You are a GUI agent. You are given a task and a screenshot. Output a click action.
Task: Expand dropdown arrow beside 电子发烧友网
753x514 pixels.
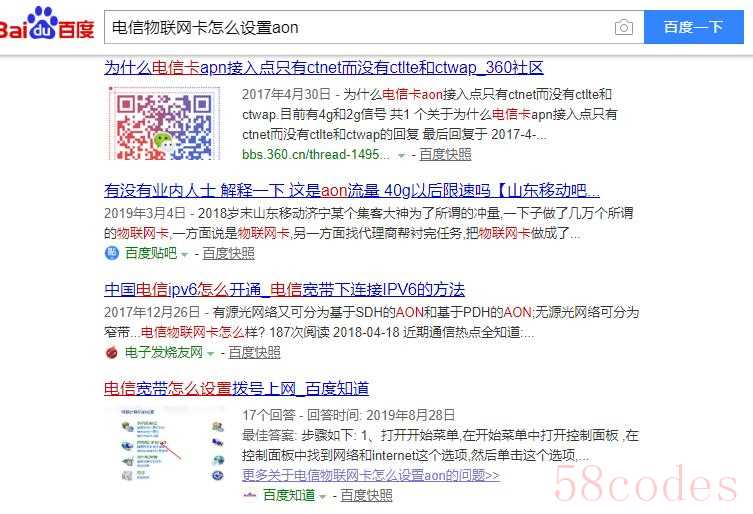210,354
